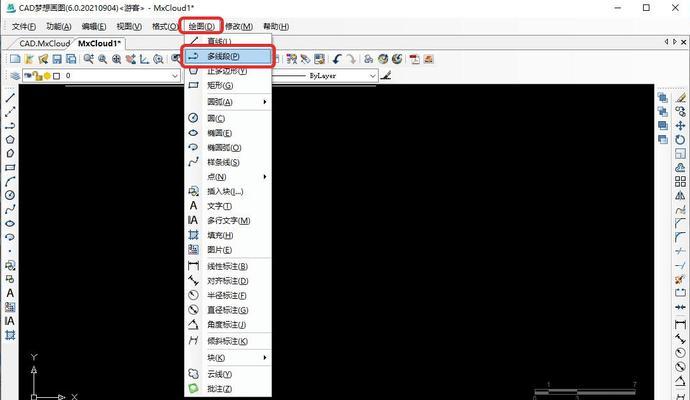Image resolution: width=690 pixels, height=400 pixels.
Task: Select the Arc tool in left toolbar
Action: pyautogui.click(x=10, y=181)
